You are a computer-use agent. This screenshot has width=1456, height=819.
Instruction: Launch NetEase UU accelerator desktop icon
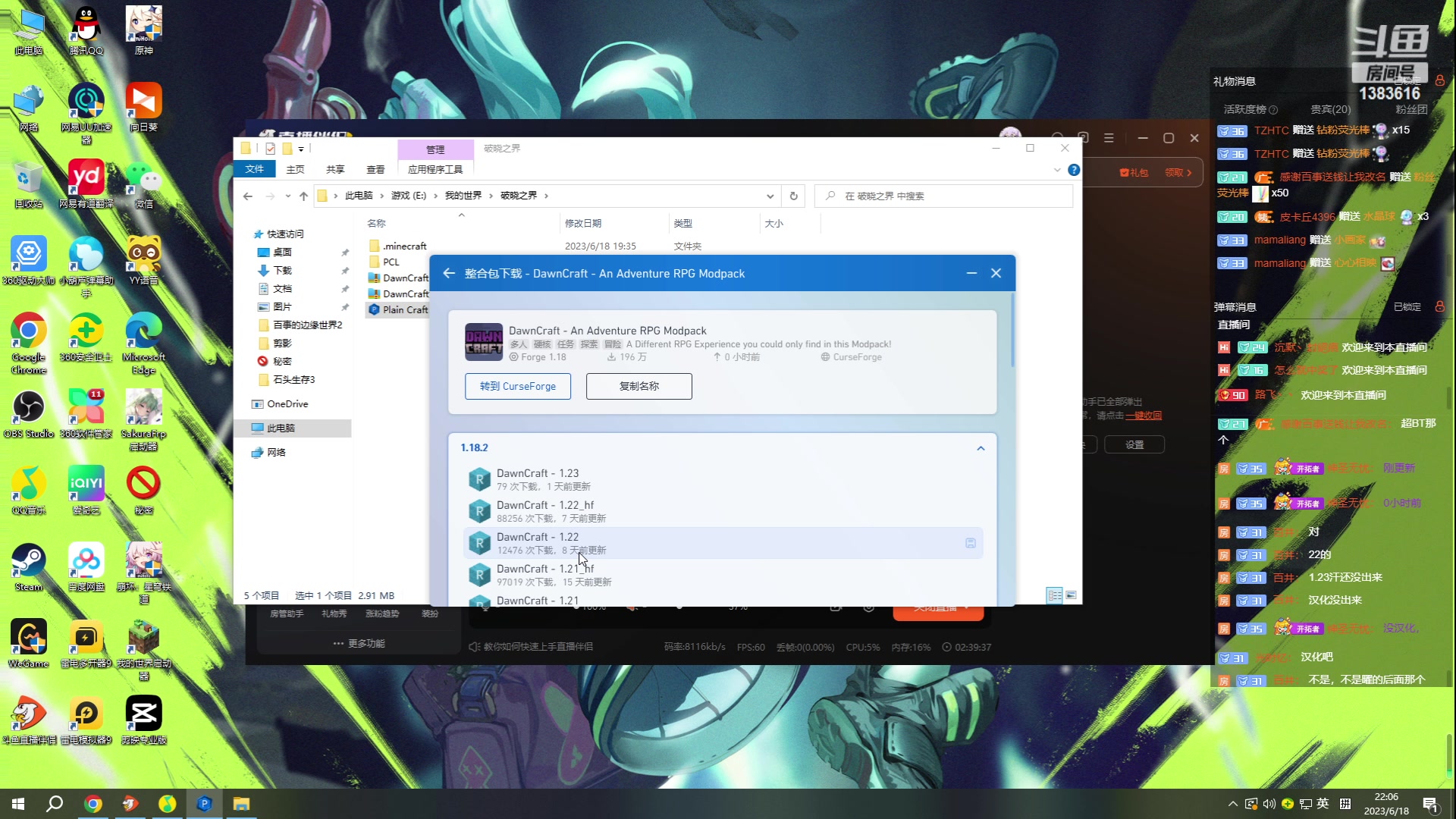click(x=86, y=113)
